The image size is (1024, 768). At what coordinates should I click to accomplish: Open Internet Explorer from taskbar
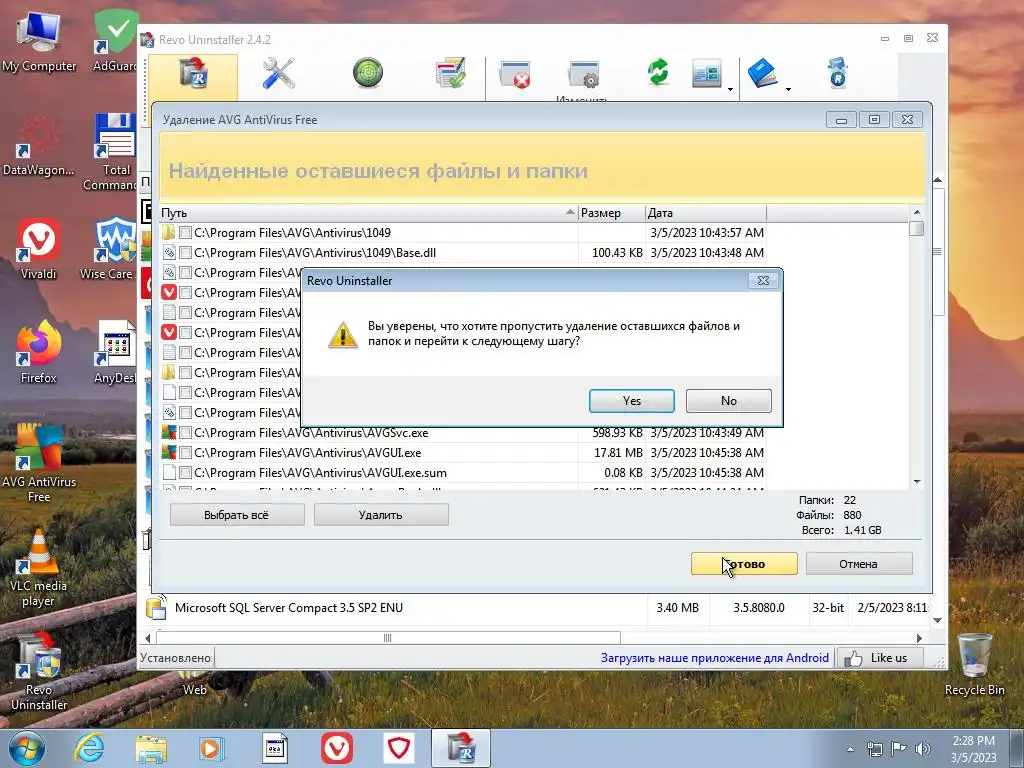89,748
